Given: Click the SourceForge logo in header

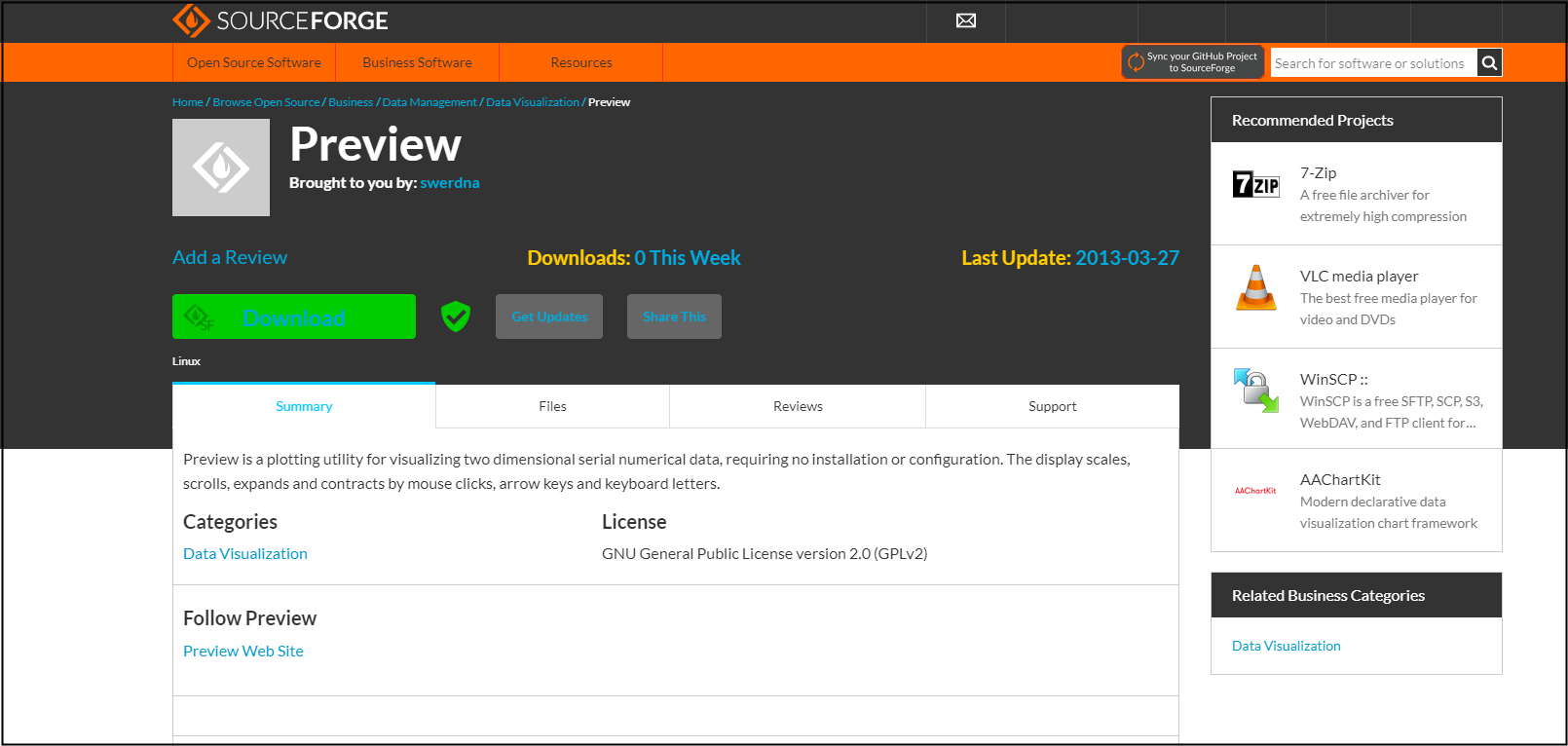Looking at the screenshot, I should (280, 20).
